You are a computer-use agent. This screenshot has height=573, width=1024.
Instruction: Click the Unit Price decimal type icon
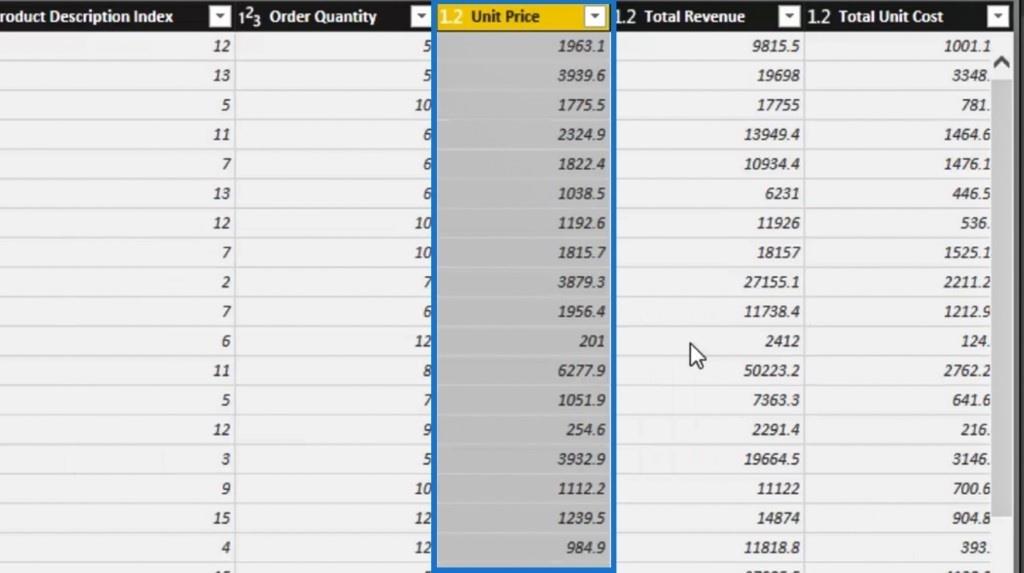(x=451, y=16)
